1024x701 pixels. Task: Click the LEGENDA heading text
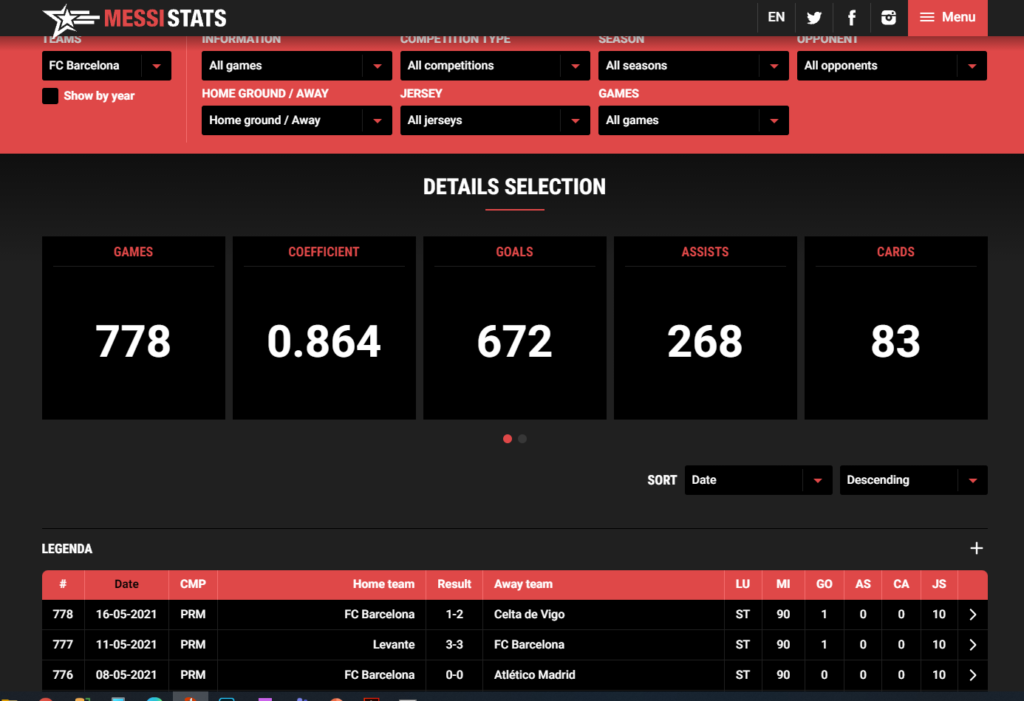67,549
